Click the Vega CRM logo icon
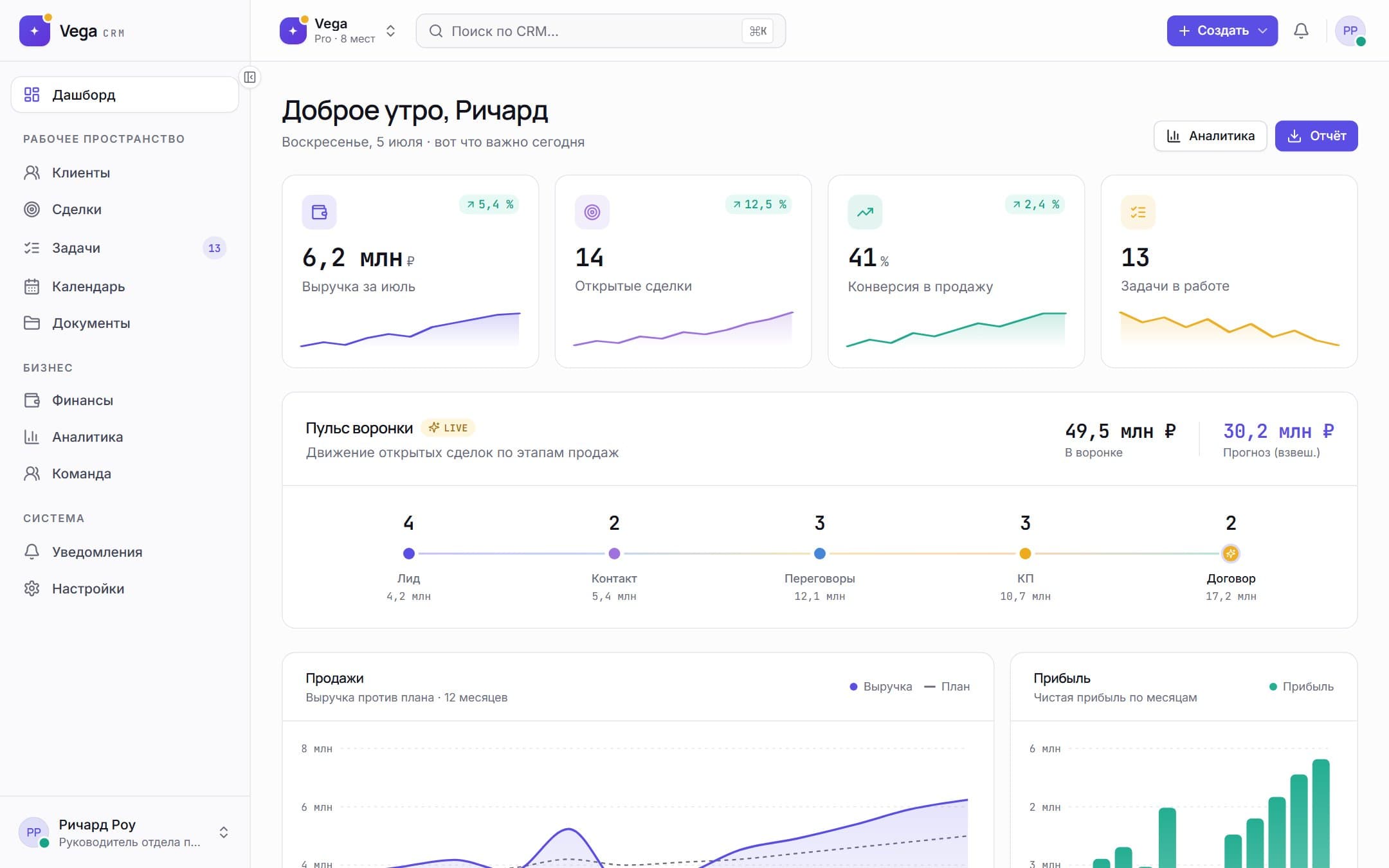This screenshot has width=1389, height=868. click(35, 31)
